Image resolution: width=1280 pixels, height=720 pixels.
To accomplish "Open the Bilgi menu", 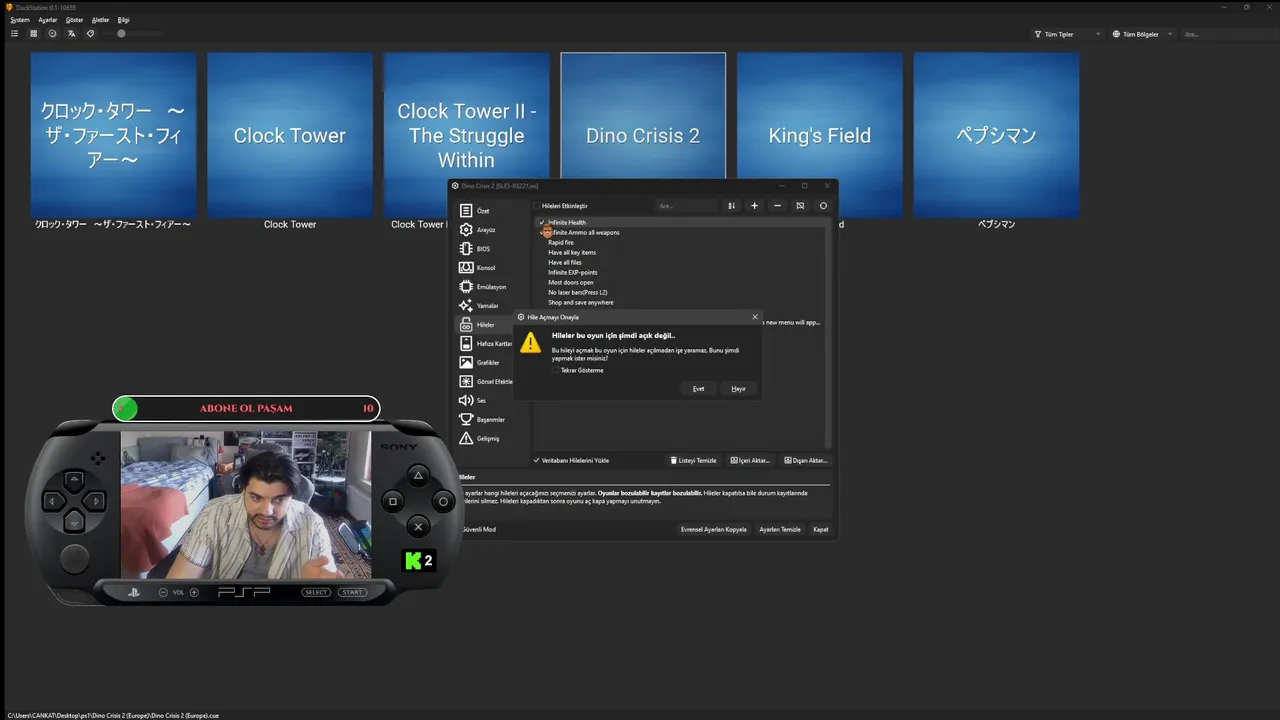I will (124, 19).
